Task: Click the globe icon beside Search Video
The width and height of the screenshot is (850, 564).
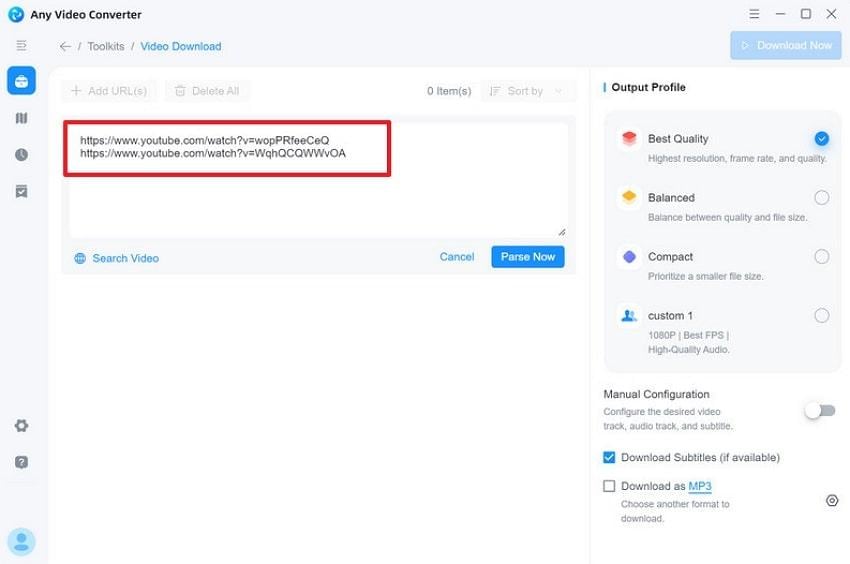Action: point(80,258)
